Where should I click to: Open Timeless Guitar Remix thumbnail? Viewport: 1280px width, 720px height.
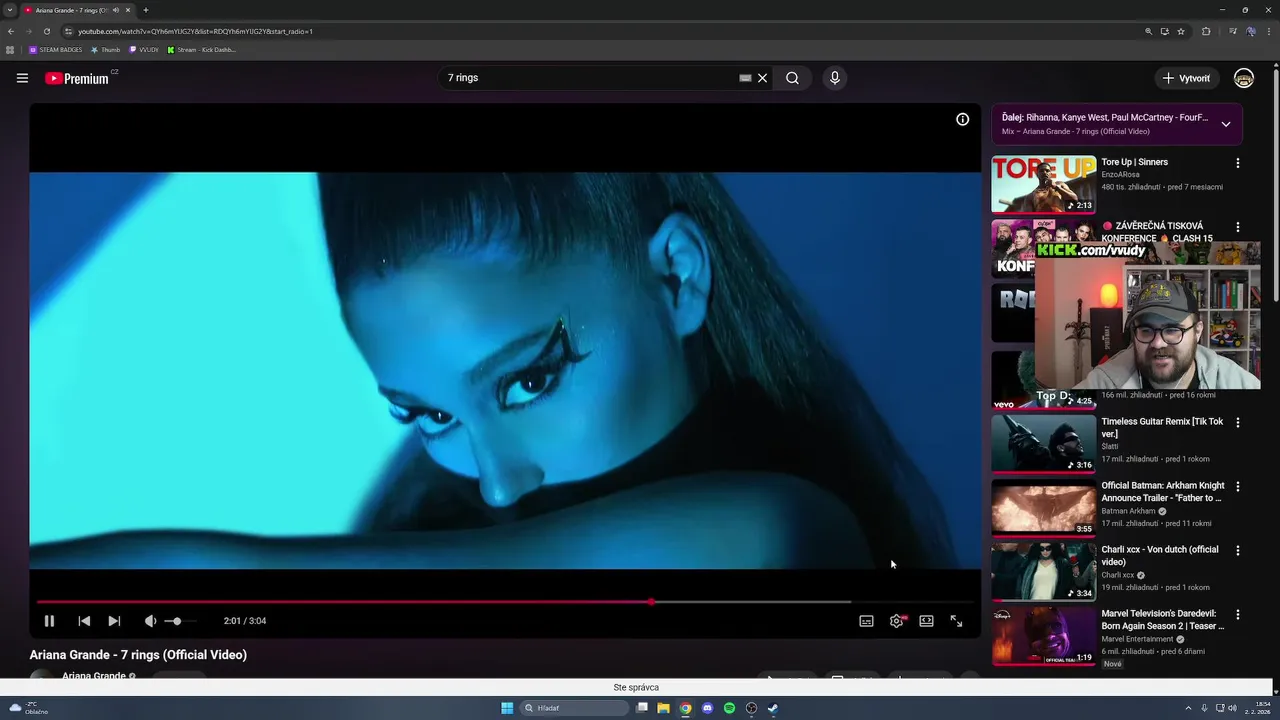(x=1043, y=443)
